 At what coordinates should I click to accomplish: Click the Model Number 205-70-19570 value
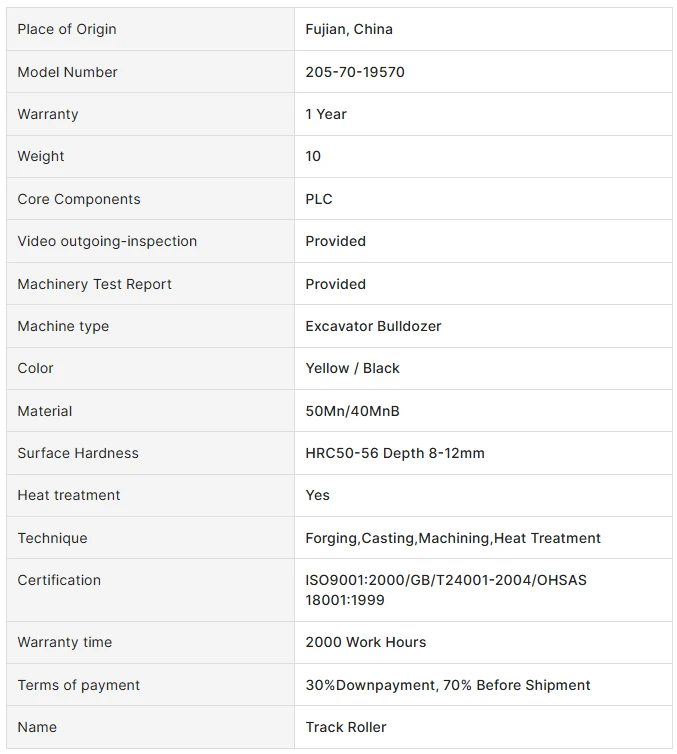coord(355,72)
